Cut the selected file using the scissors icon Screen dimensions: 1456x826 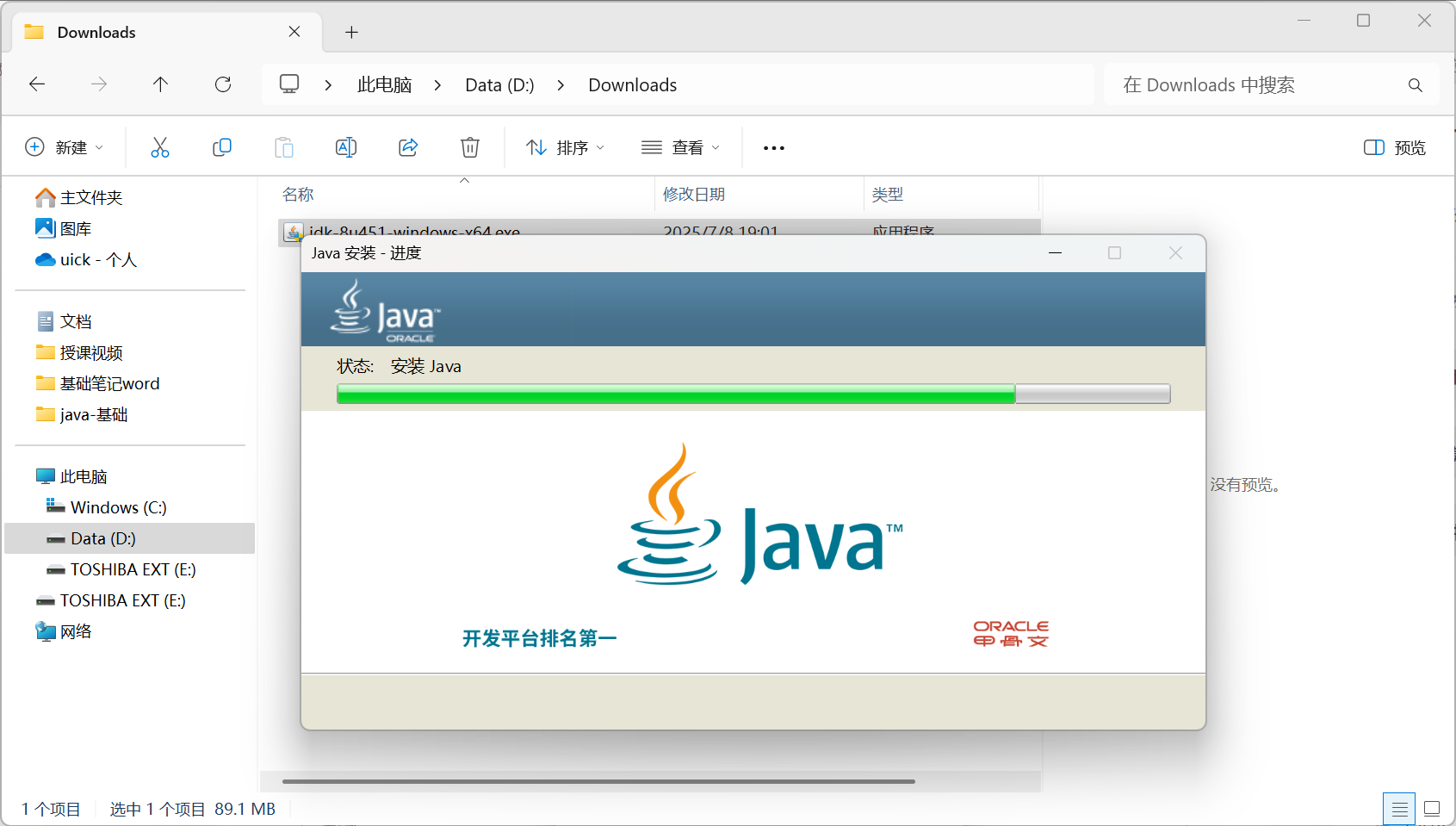click(160, 146)
